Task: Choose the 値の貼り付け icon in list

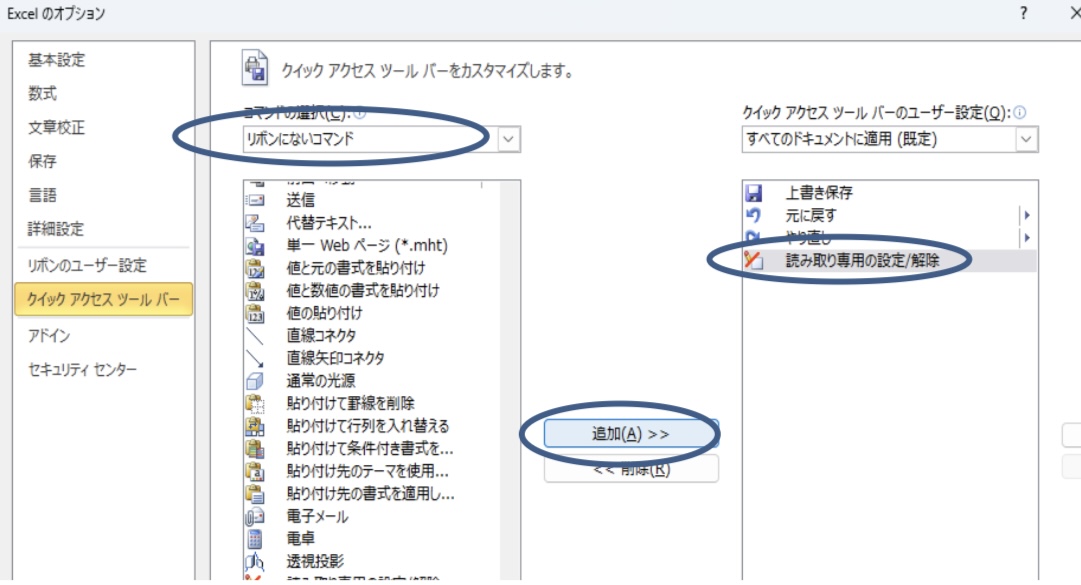Action: pyautogui.click(x=254, y=313)
